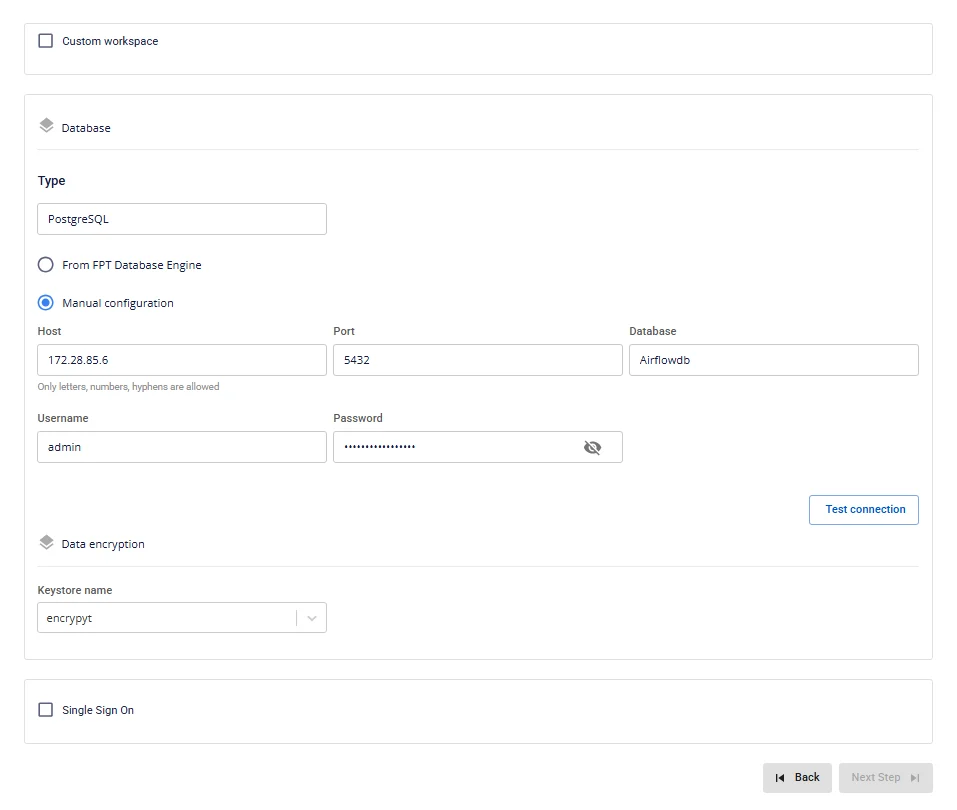957x810 pixels.
Task: Click the Test connection button
Action: point(864,510)
